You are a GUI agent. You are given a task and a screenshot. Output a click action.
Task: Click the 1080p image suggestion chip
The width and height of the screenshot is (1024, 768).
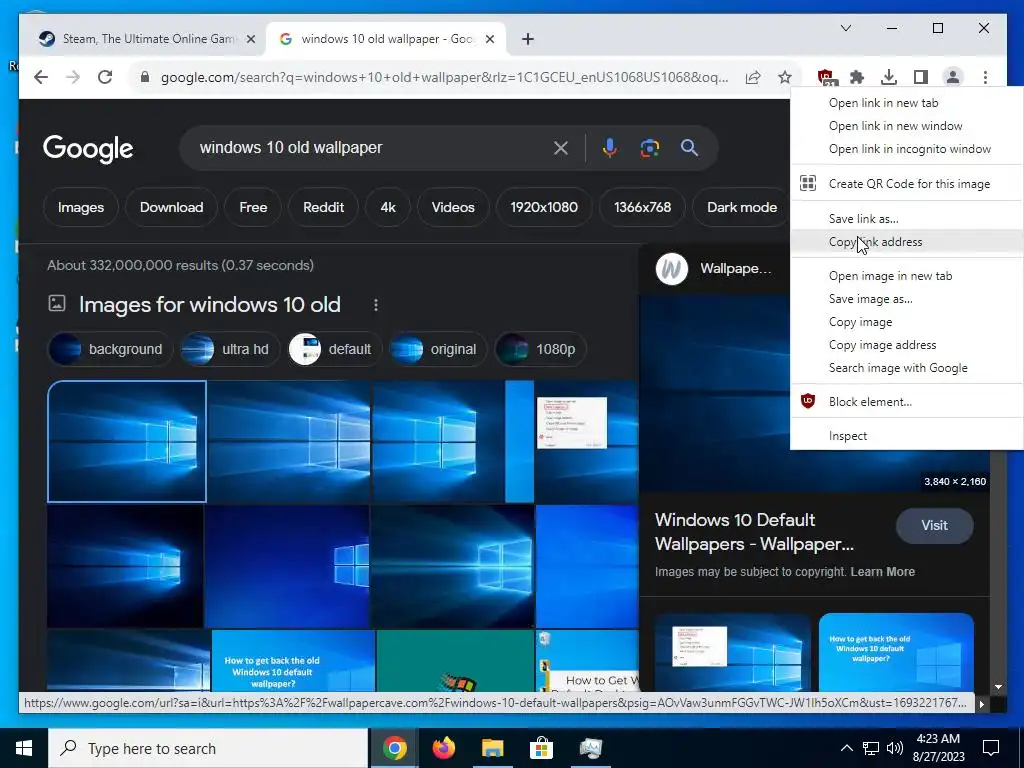coord(541,349)
